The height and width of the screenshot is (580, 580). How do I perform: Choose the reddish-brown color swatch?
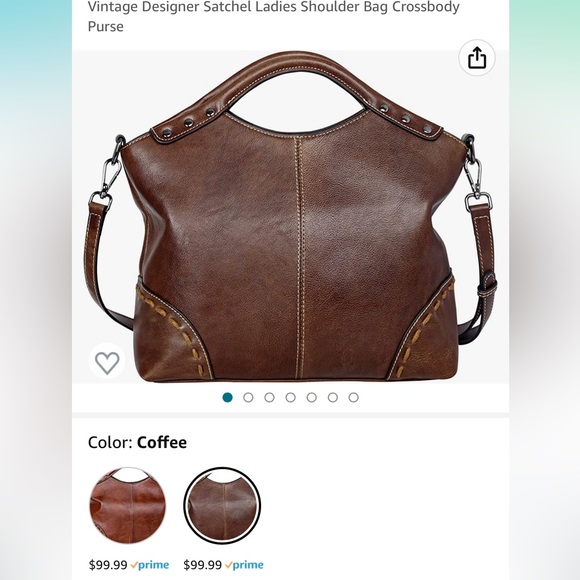[x=128, y=505]
